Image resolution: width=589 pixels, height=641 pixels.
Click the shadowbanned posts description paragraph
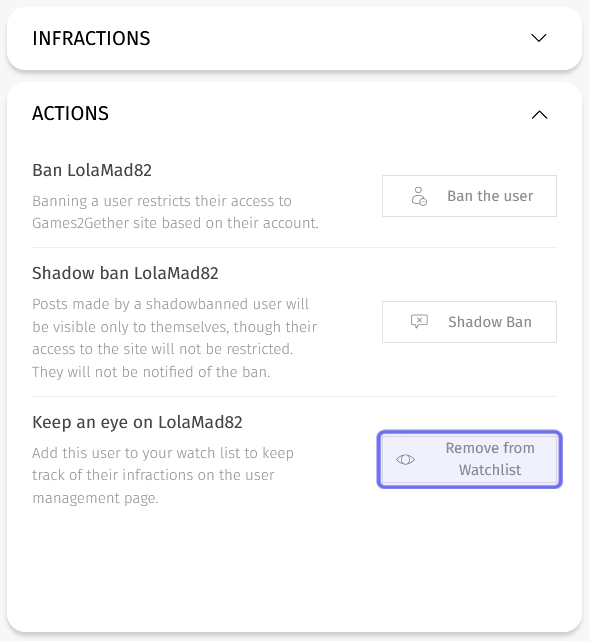175,338
